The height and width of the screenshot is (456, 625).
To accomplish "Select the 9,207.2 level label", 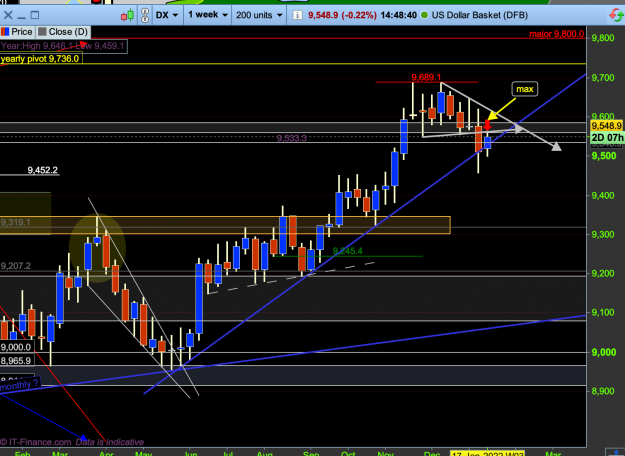I will tap(16, 266).
